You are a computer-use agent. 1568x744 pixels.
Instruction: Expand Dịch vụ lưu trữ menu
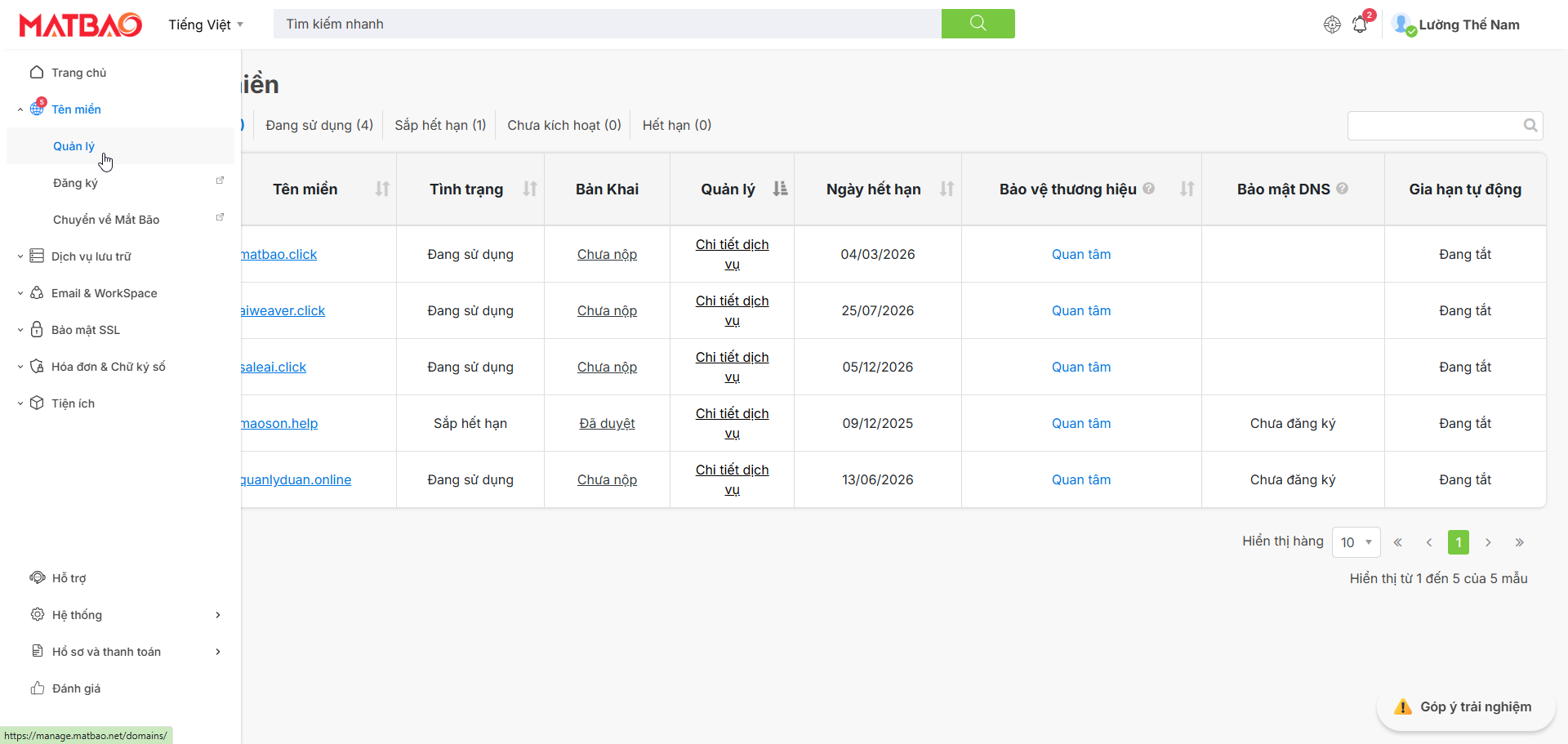(91, 256)
